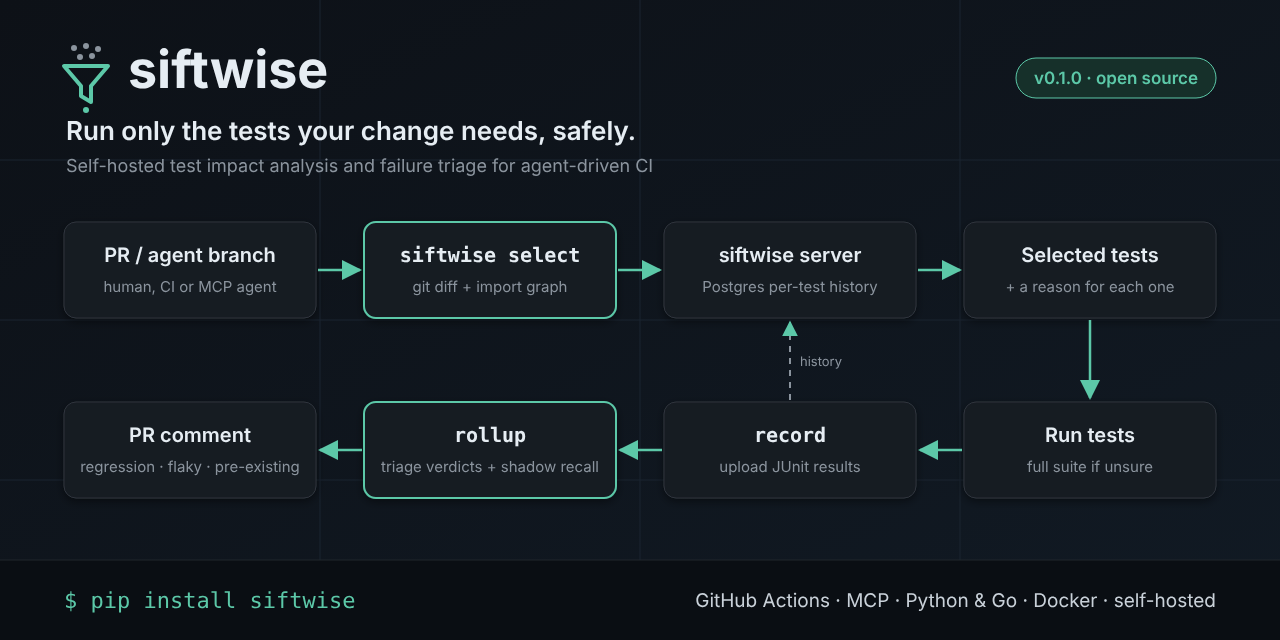Select the "upload JUnit results" caption
Screen dimensions: 1280x640
(790, 467)
